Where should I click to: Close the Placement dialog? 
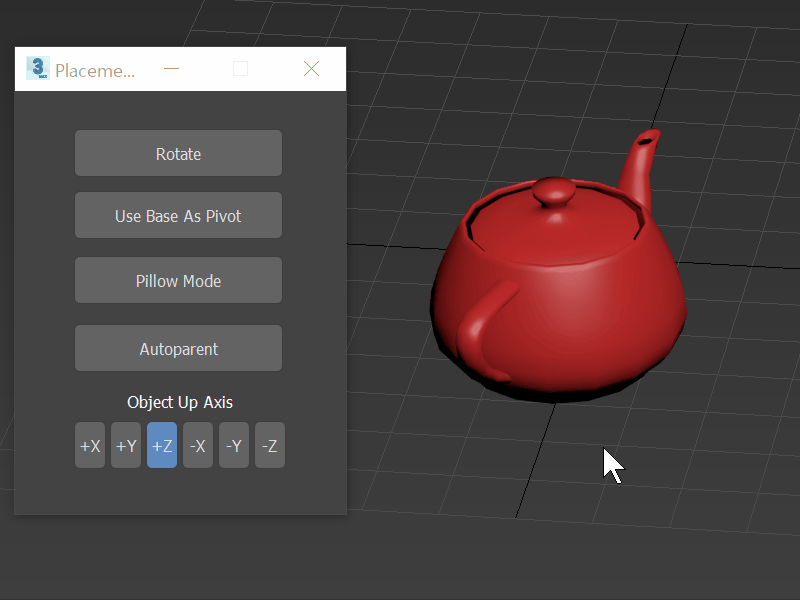pos(311,69)
